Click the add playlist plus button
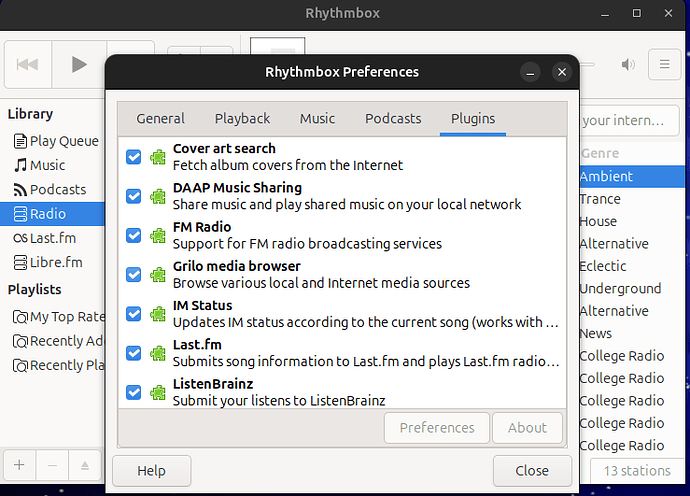The width and height of the screenshot is (690, 496). [19, 465]
